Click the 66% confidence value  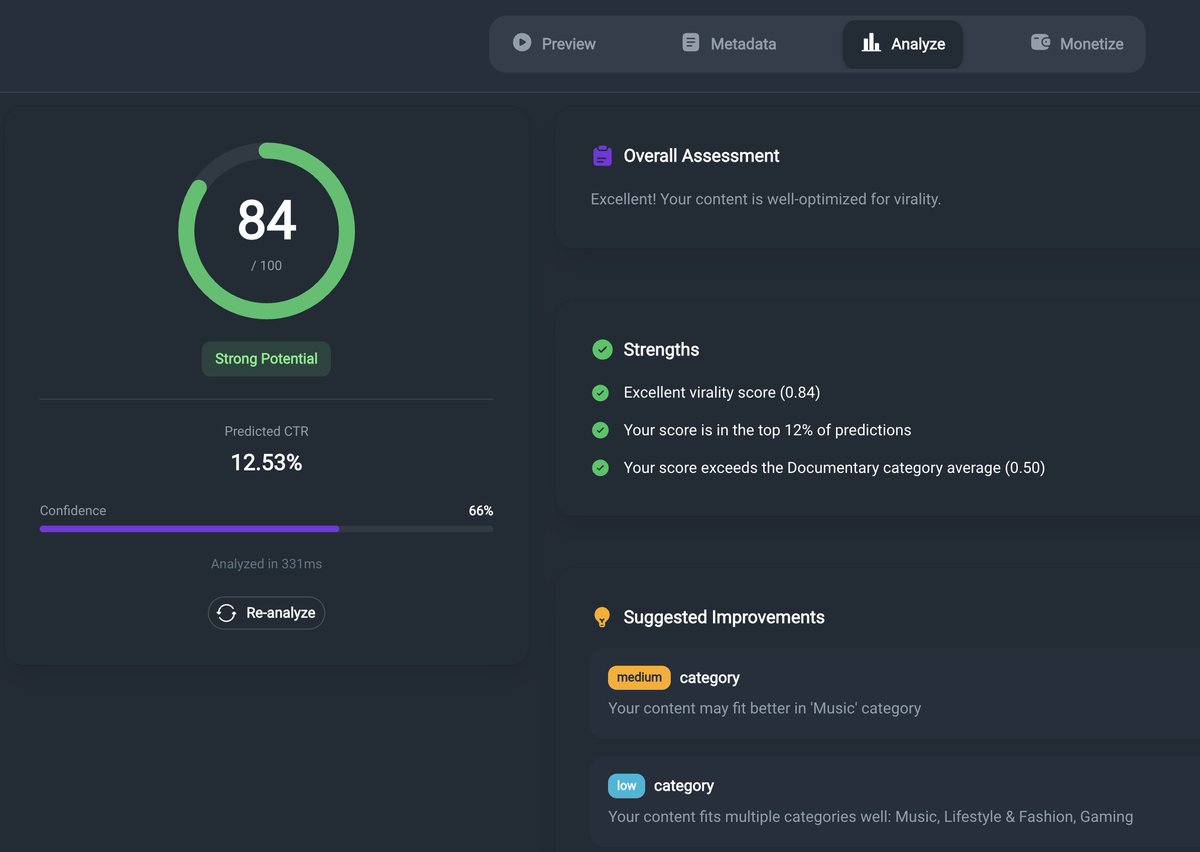[x=481, y=511]
